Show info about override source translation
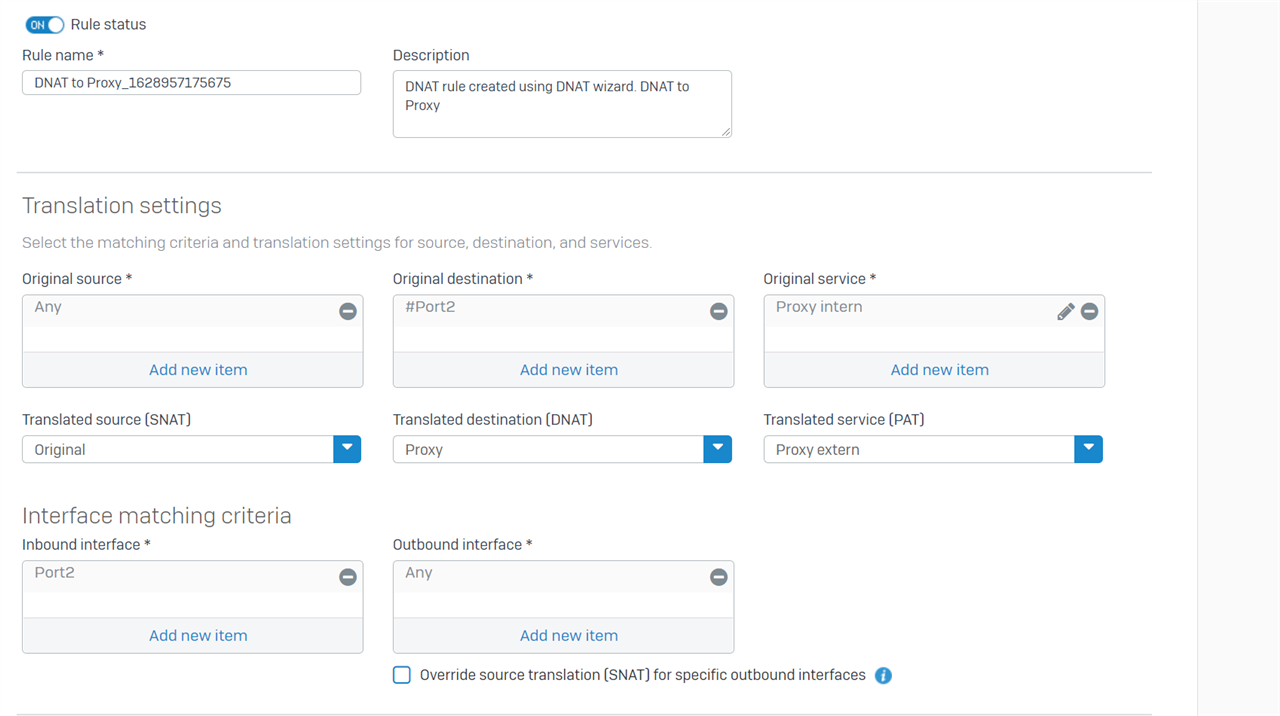Screen dimensions: 1280x716 coord(883,676)
